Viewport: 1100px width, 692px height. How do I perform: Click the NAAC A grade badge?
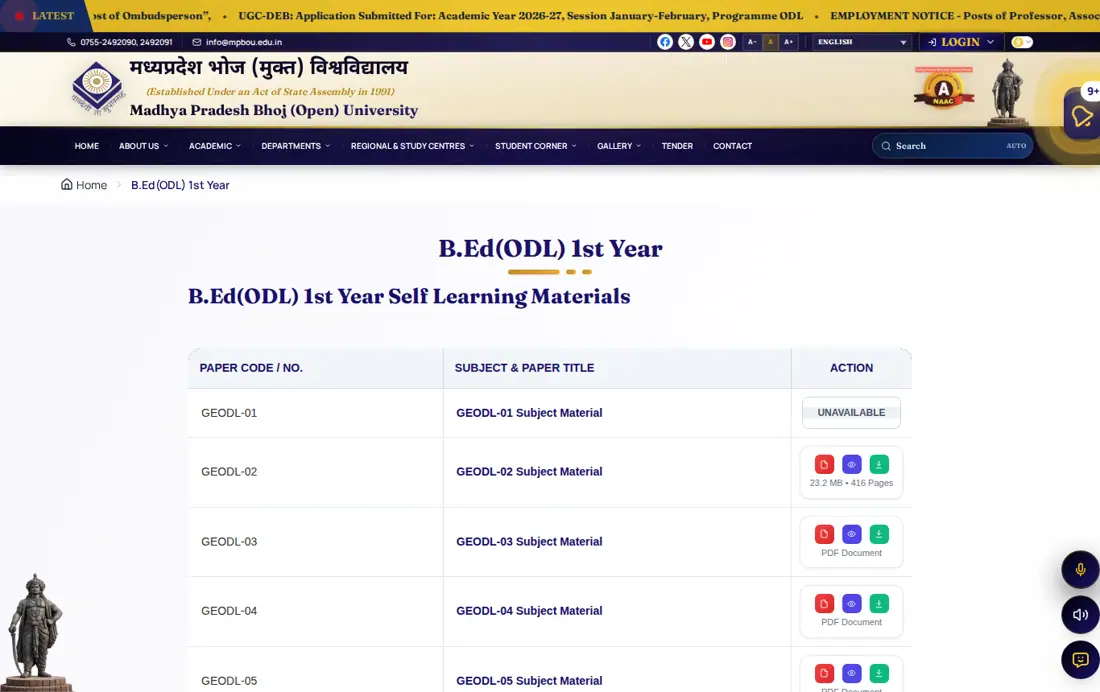tap(944, 89)
